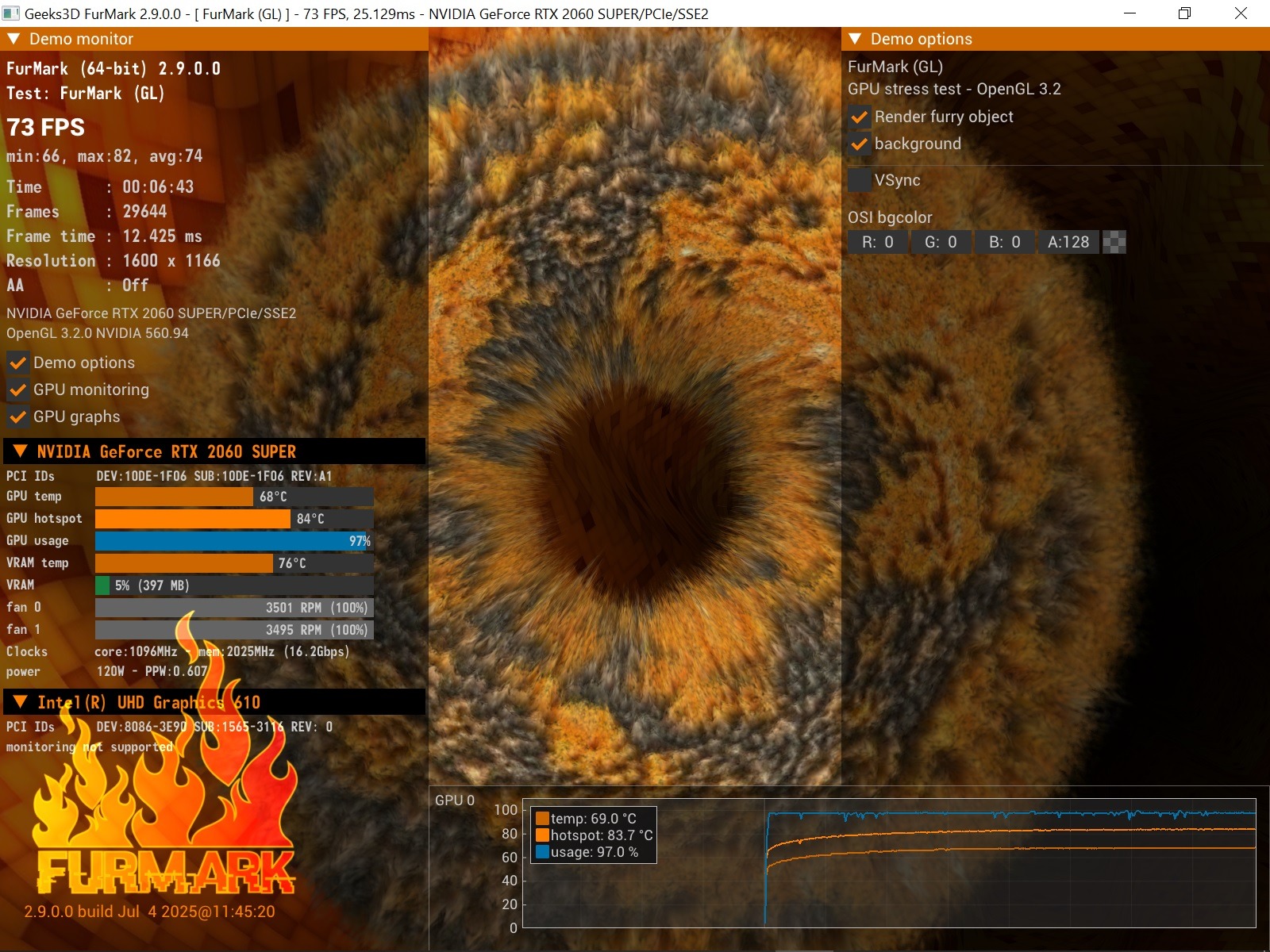The image size is (1270, 952).
Task: Enable the VSync checkbox
Action: 859,180
